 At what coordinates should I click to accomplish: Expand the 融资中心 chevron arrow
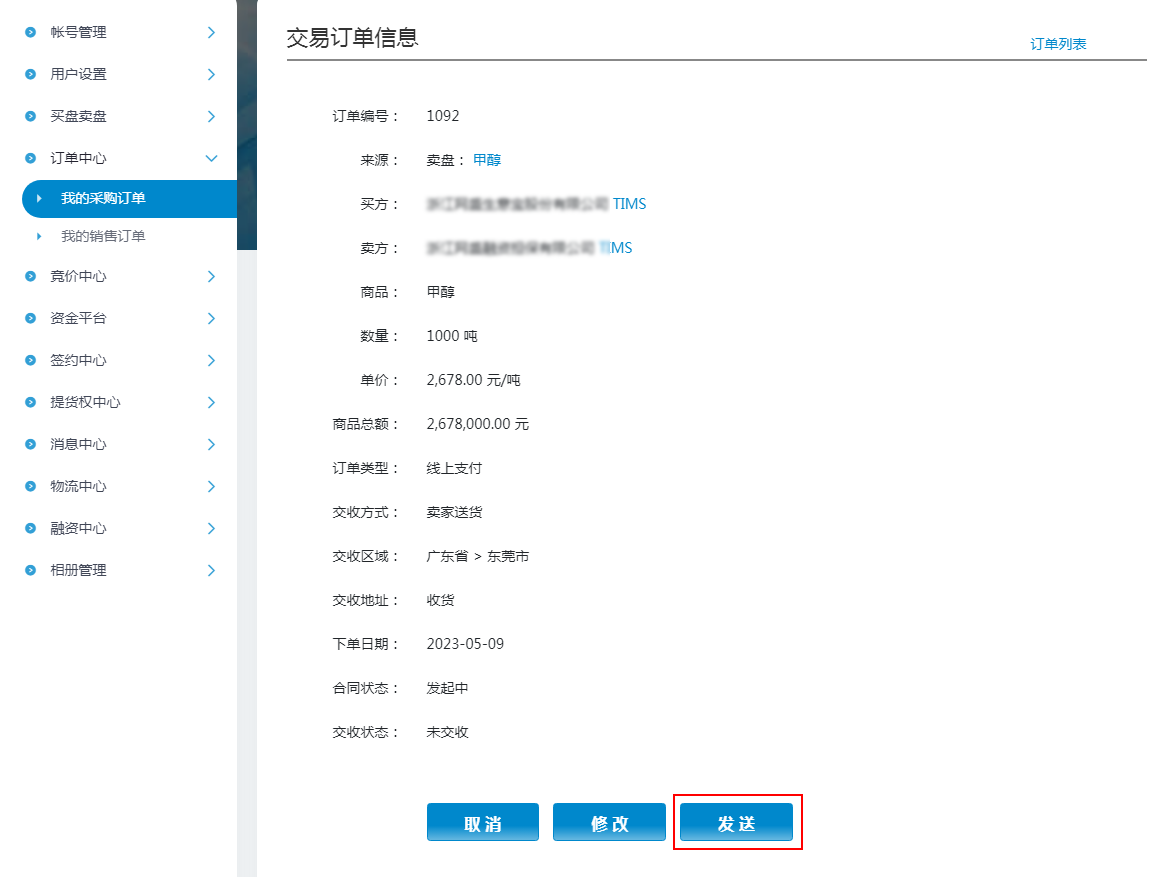[211, 528]
